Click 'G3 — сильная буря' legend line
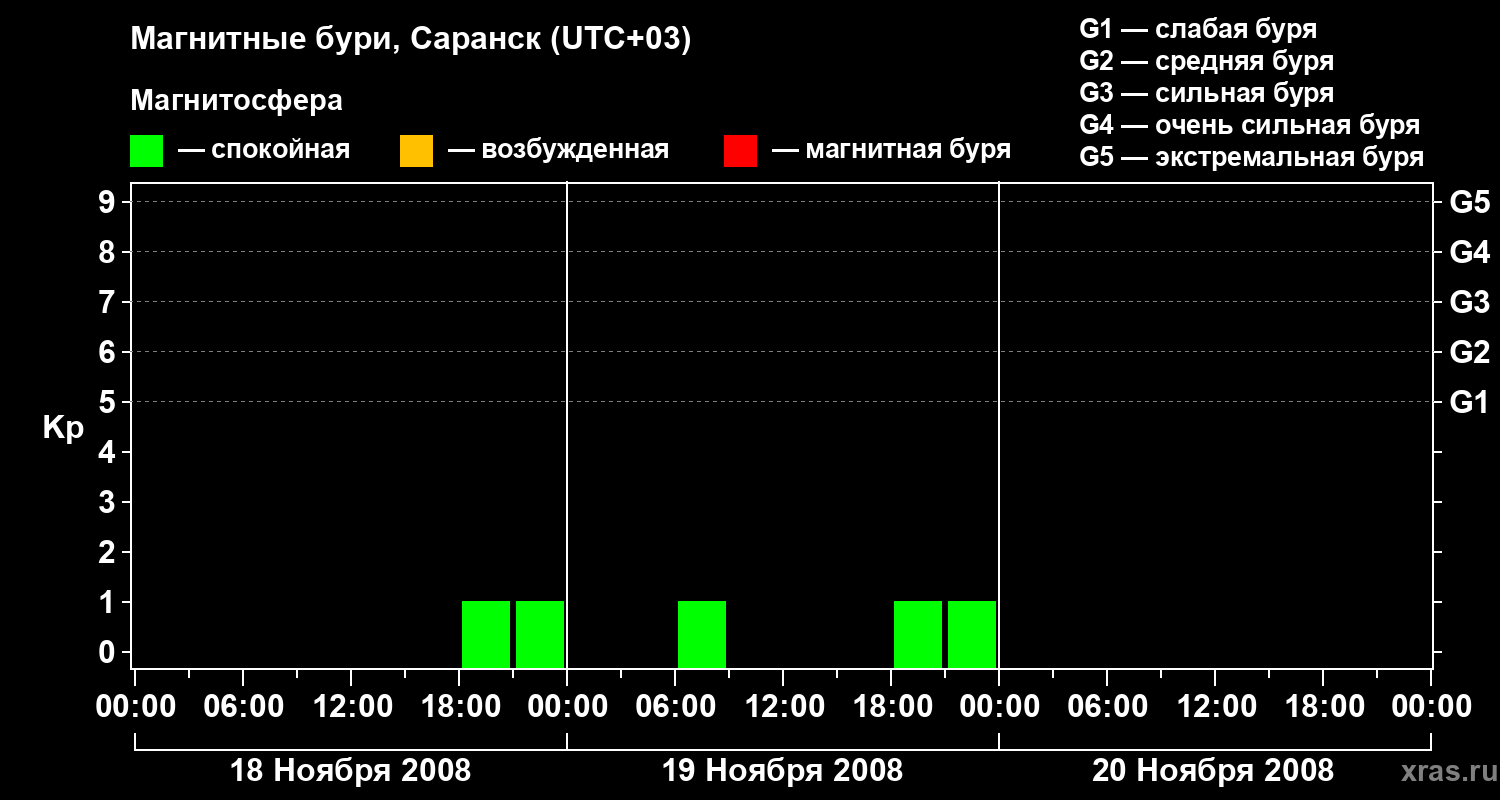The height and width of the screenshot is (800, 1500). click(1206, 93)
